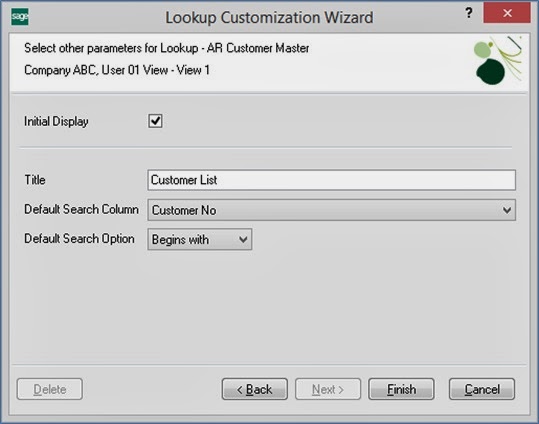Click the Default Search Option label

tap(79, 239)
